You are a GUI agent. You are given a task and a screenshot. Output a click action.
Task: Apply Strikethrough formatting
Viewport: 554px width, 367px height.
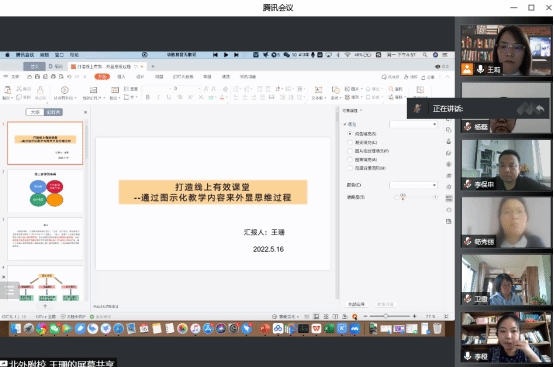pos(179,97)
